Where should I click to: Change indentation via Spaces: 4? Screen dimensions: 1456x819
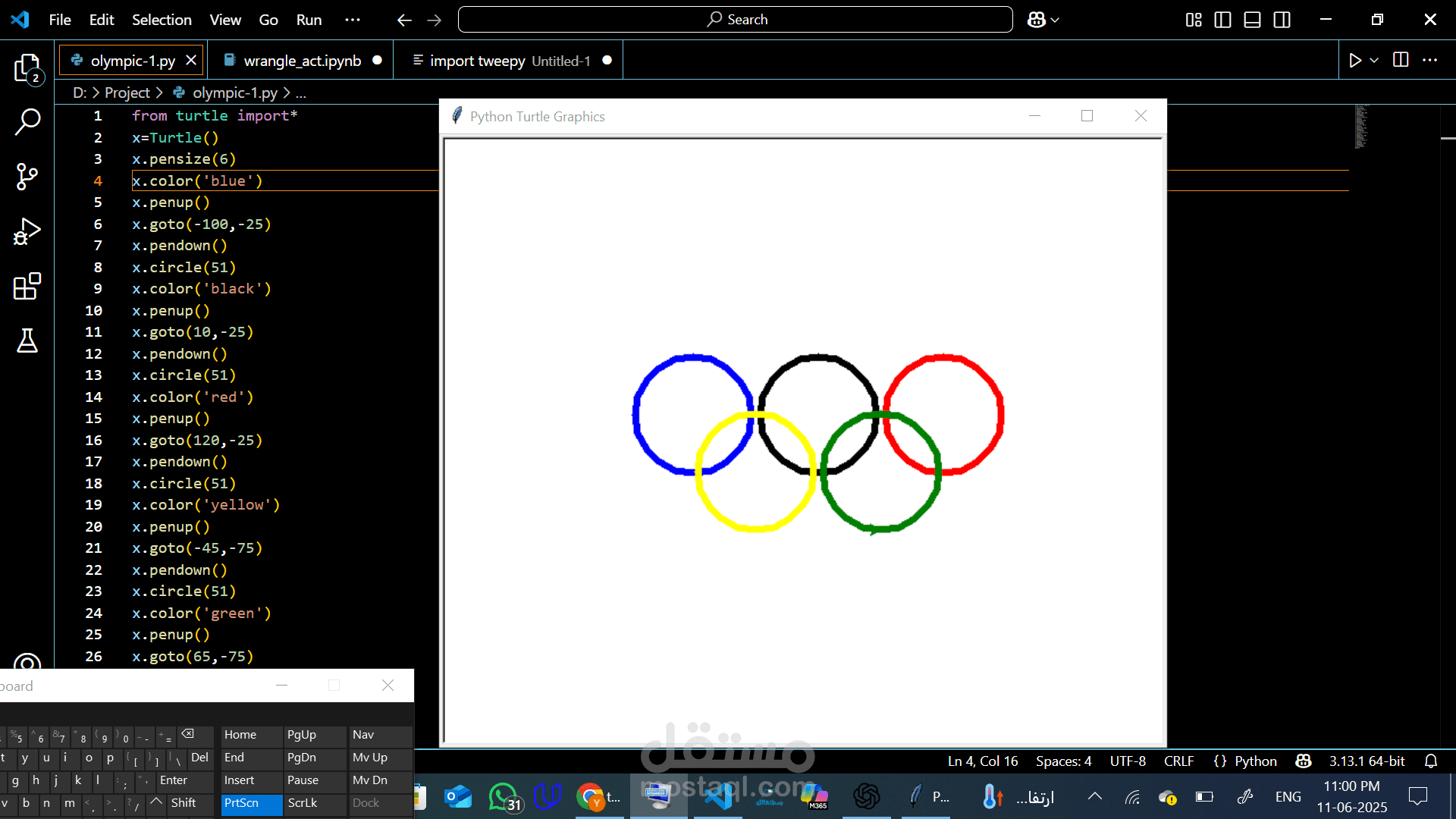point(1063,761)
